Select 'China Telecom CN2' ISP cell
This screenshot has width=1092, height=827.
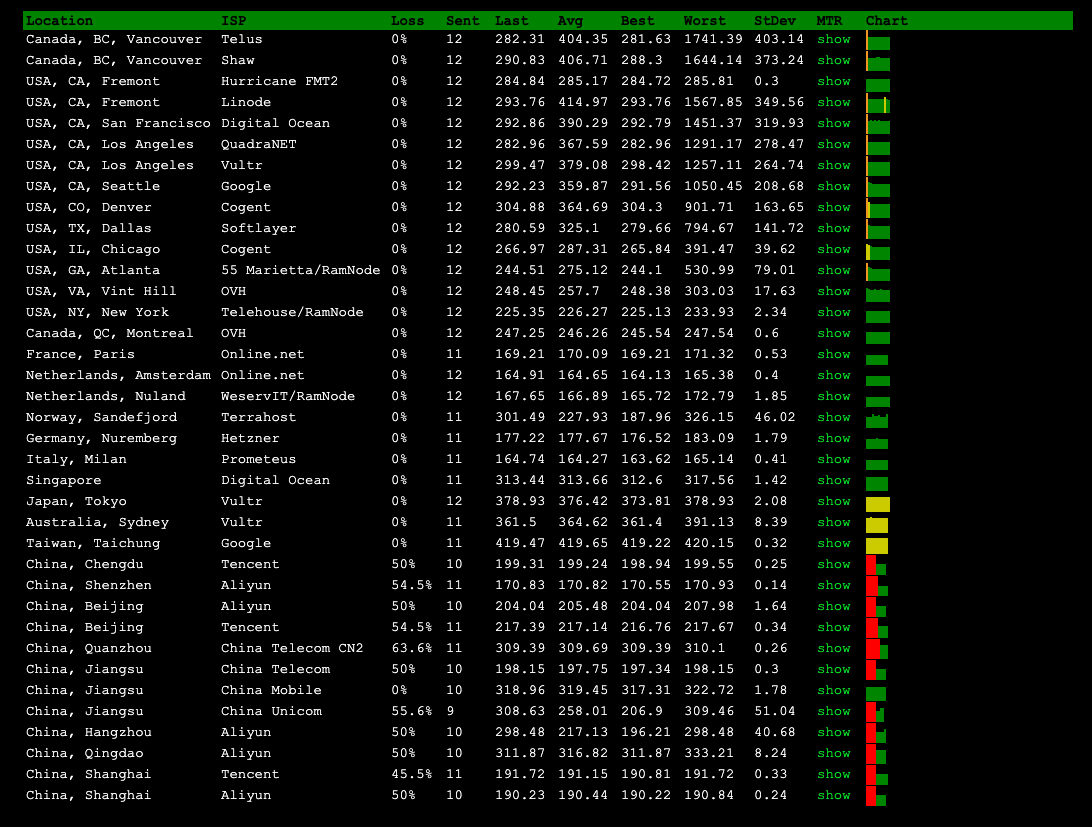[292, 648]
